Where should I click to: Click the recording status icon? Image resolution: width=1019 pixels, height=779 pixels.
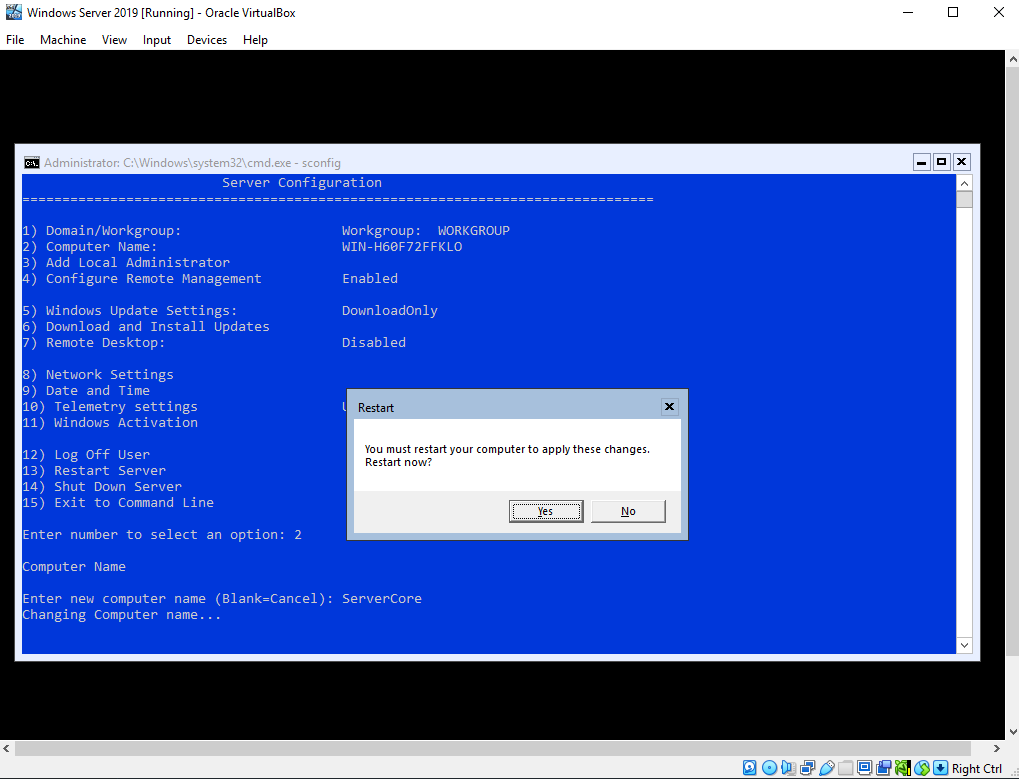pos(883,768)
